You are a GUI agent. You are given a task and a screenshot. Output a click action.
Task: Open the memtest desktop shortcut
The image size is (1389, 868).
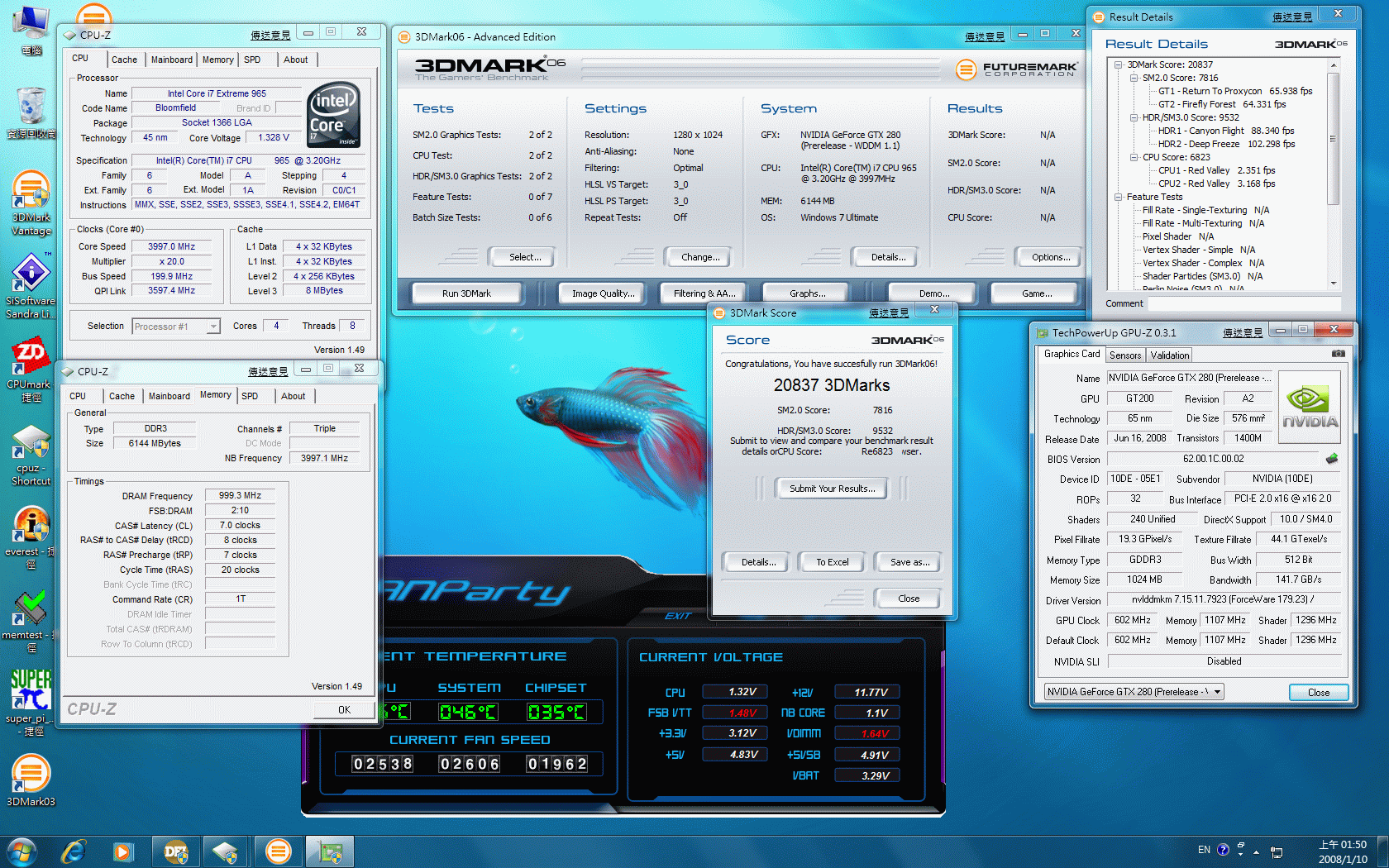(31, 620)
